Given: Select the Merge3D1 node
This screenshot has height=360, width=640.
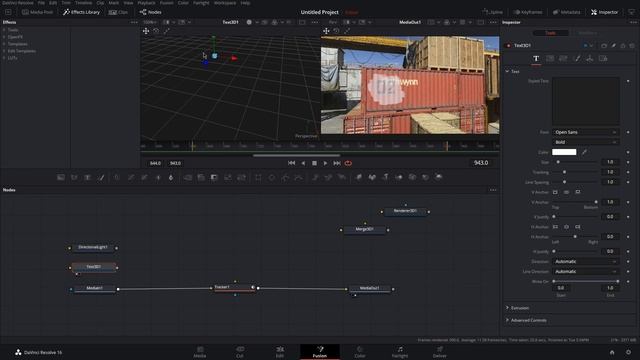Looking at the screenshot, I should 364,229.
